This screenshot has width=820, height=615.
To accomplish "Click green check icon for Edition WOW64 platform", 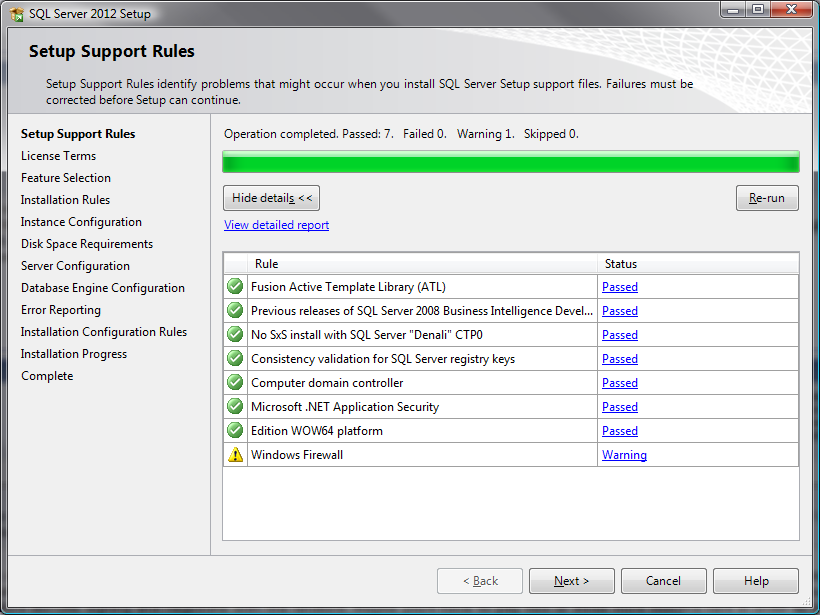I will pyautogui.click(x=235, y=430).
